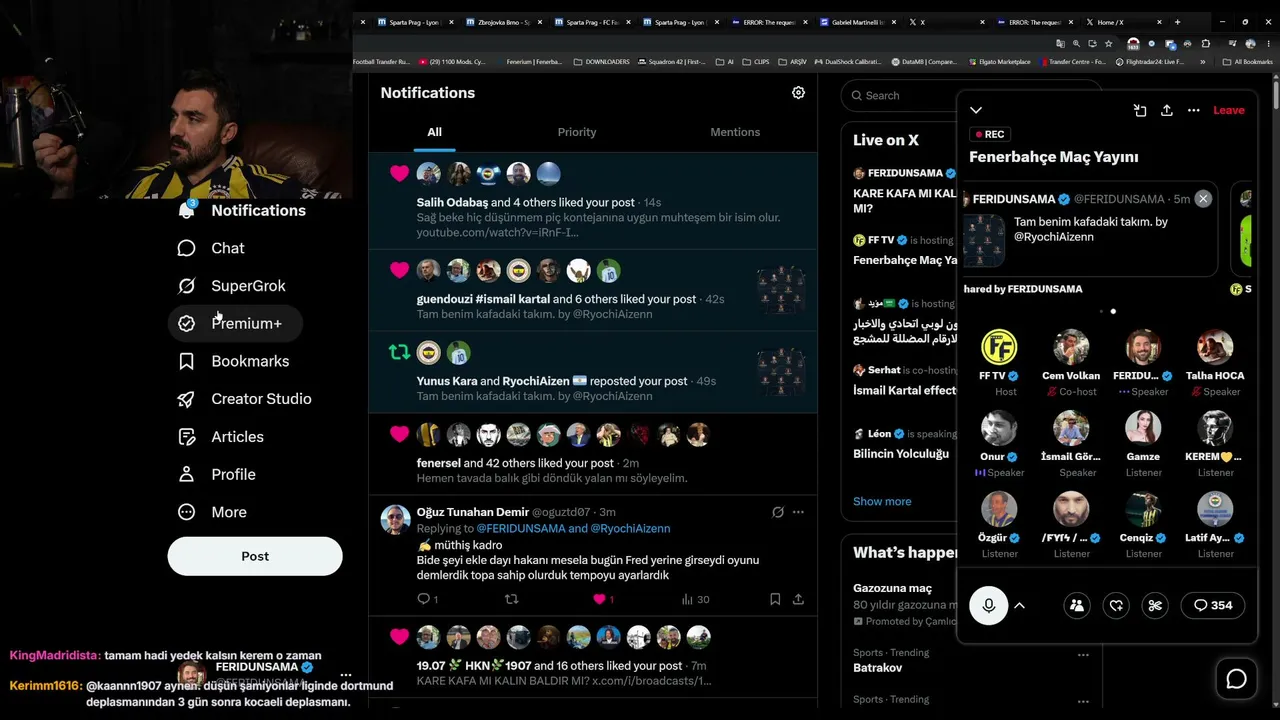Open options for the Batrakov trend
This screenshot has width=1280, height=720.
pos(1083,655)
